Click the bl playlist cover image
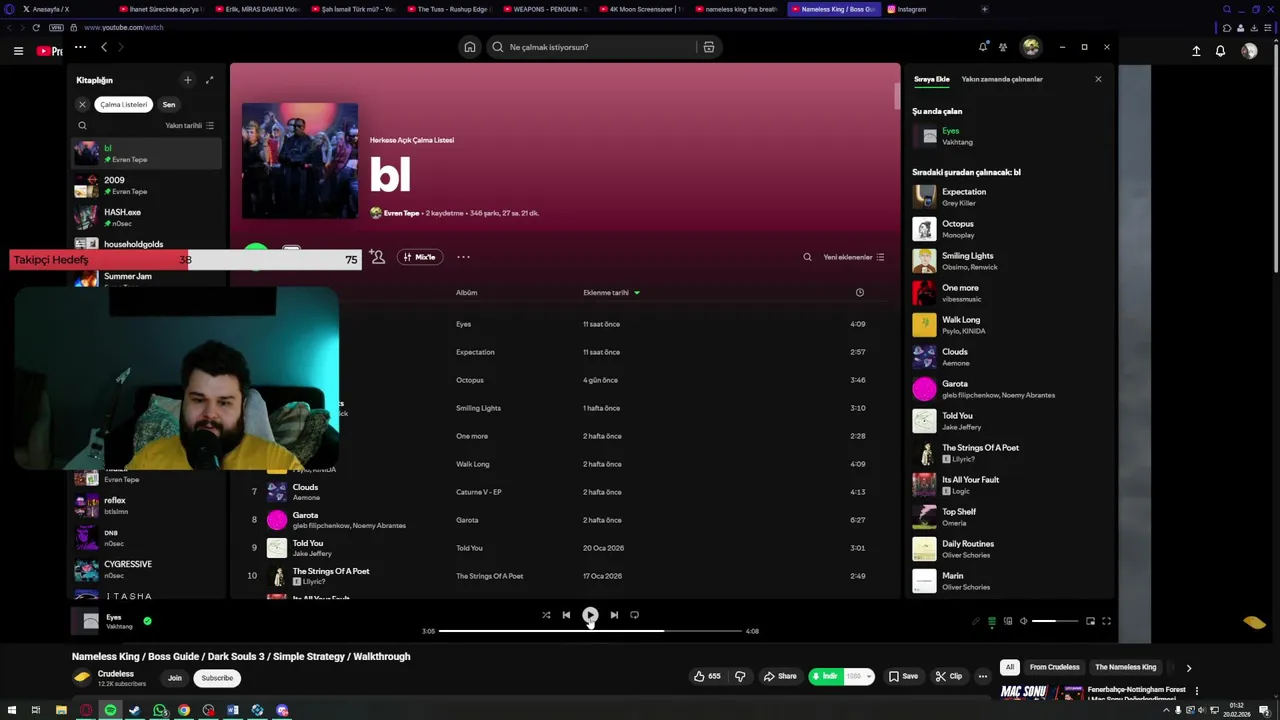The width and height of the screenshot is (1280, 720). click(x=300, y=161)
